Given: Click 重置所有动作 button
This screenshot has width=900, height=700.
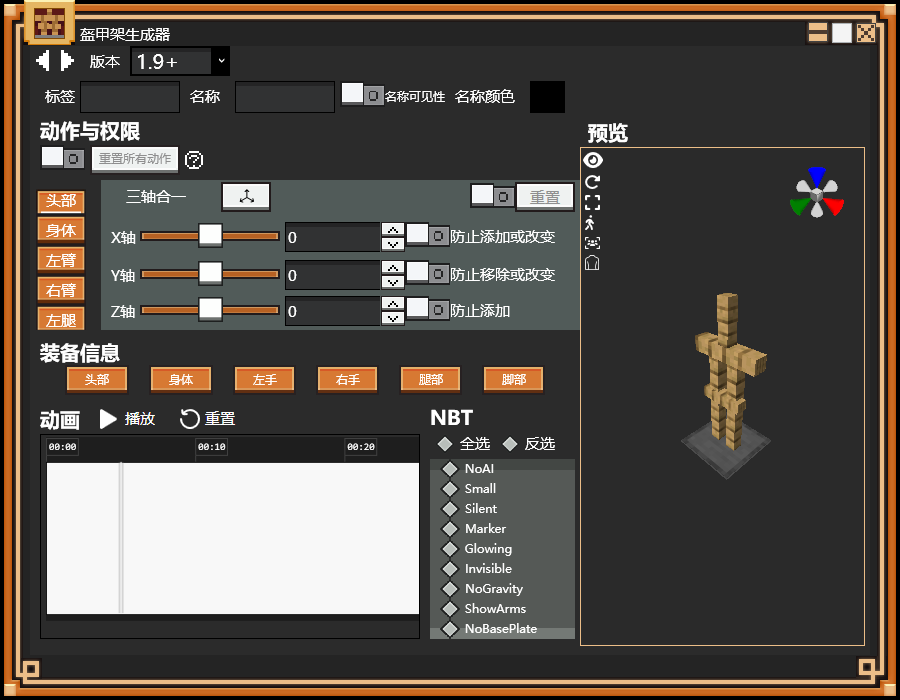Looking at the screenshot, I should 135,159.
